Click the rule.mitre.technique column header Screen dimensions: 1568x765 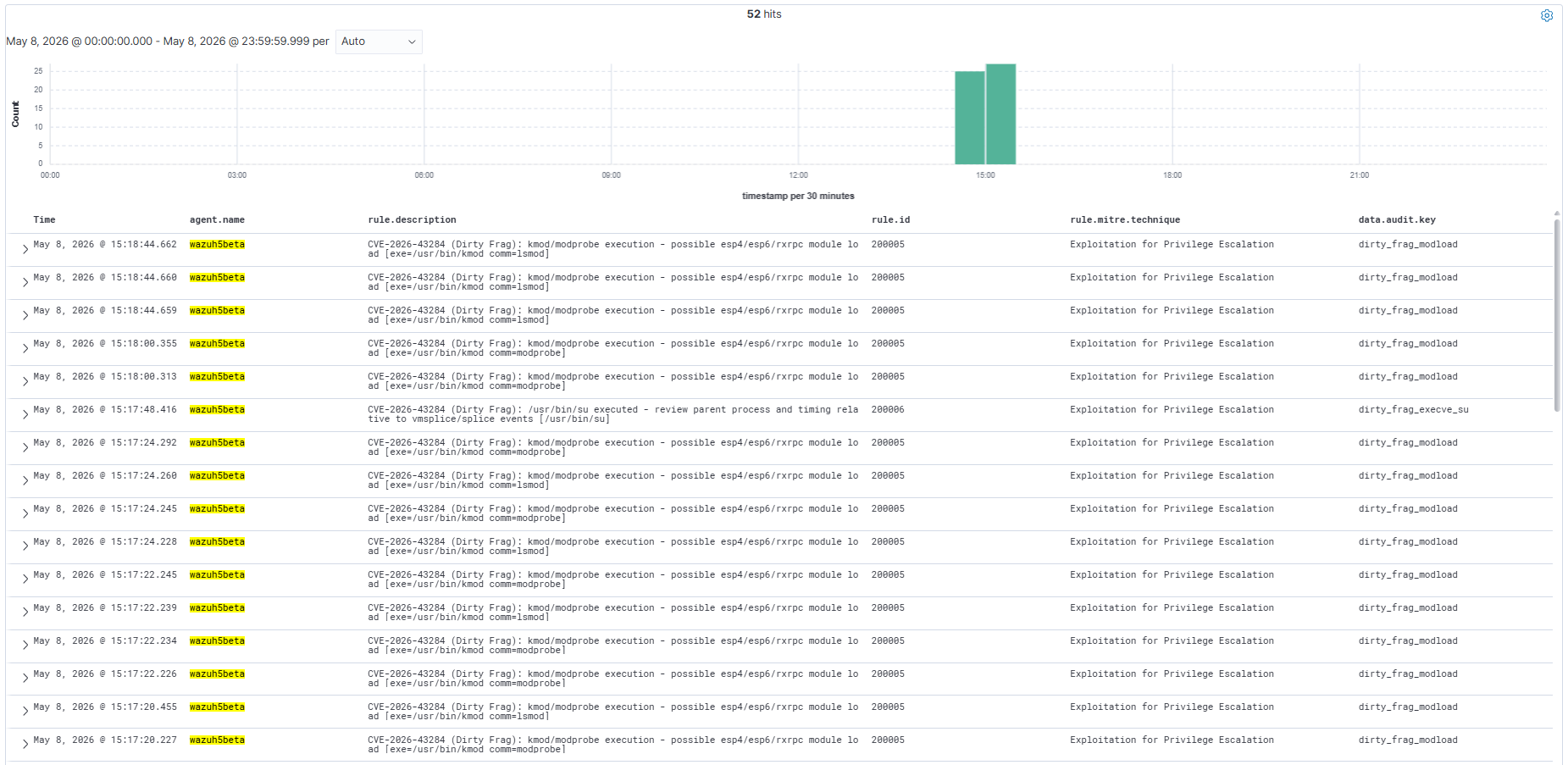[x=1125, y=219]
